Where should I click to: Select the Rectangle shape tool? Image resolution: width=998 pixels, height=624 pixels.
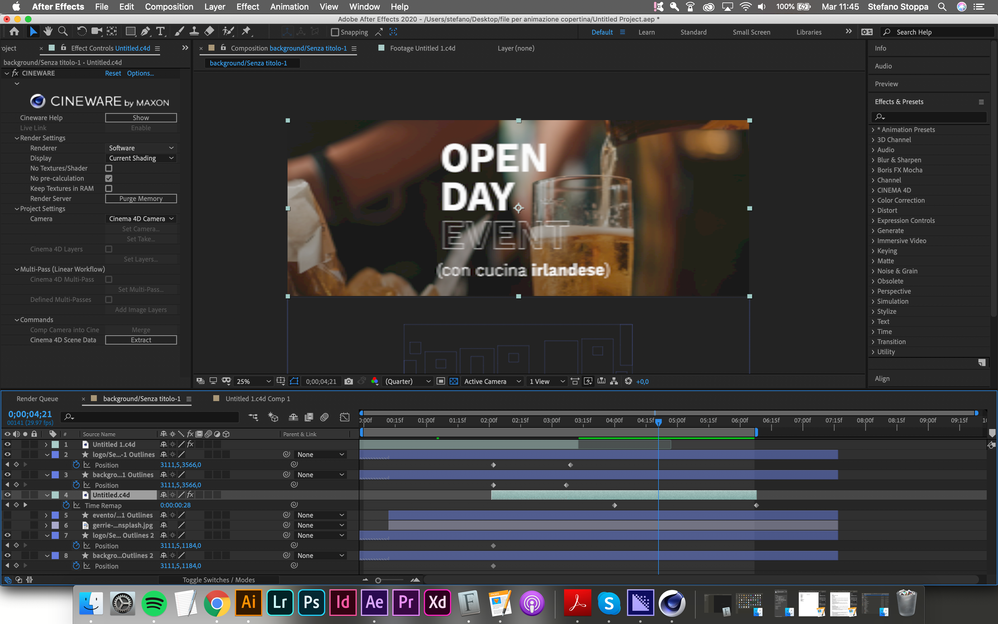coord(130,31)
